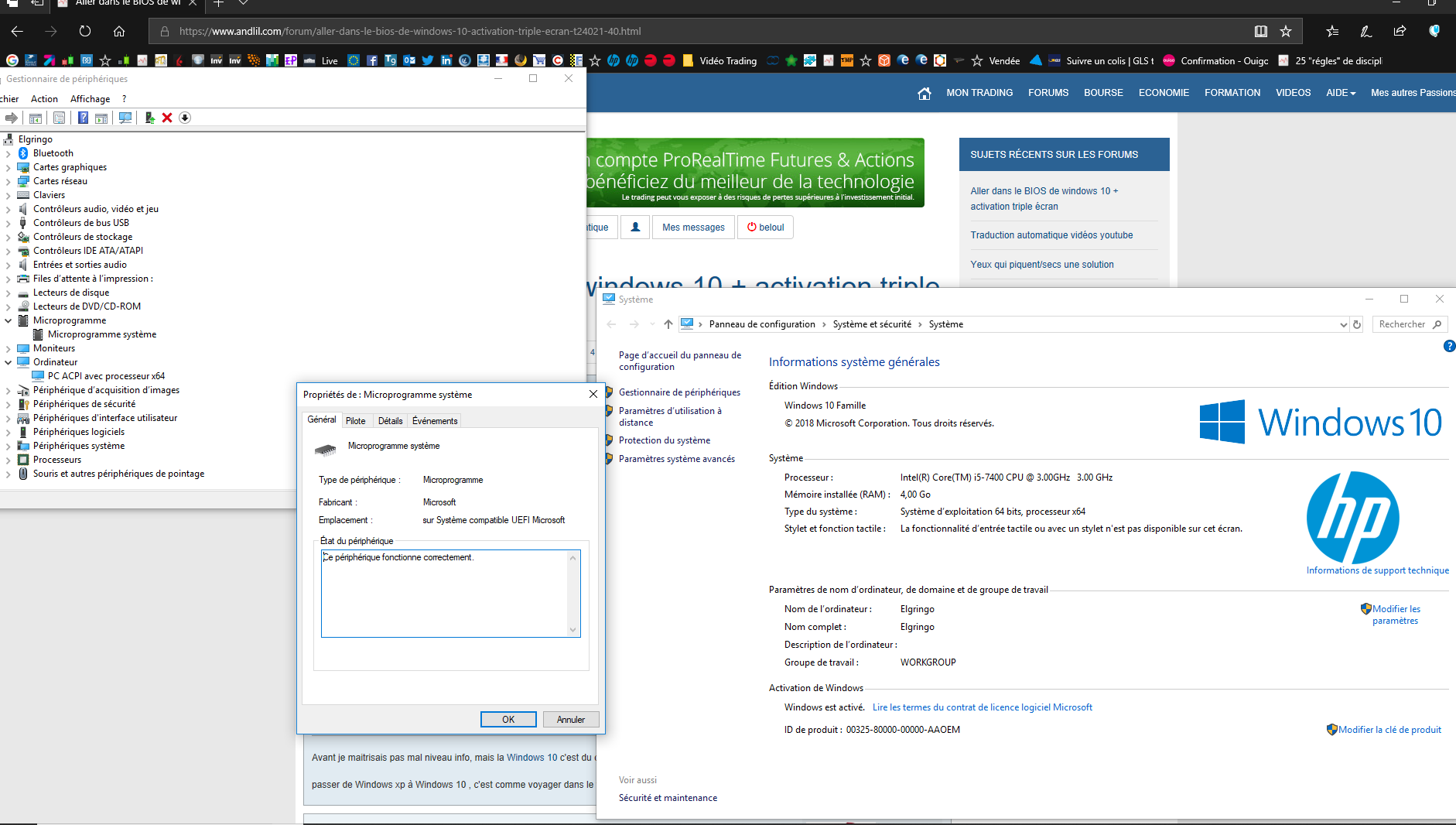Click Informations de support technique link
This screenshot has height=825, width=1456.
point(1378,570)
